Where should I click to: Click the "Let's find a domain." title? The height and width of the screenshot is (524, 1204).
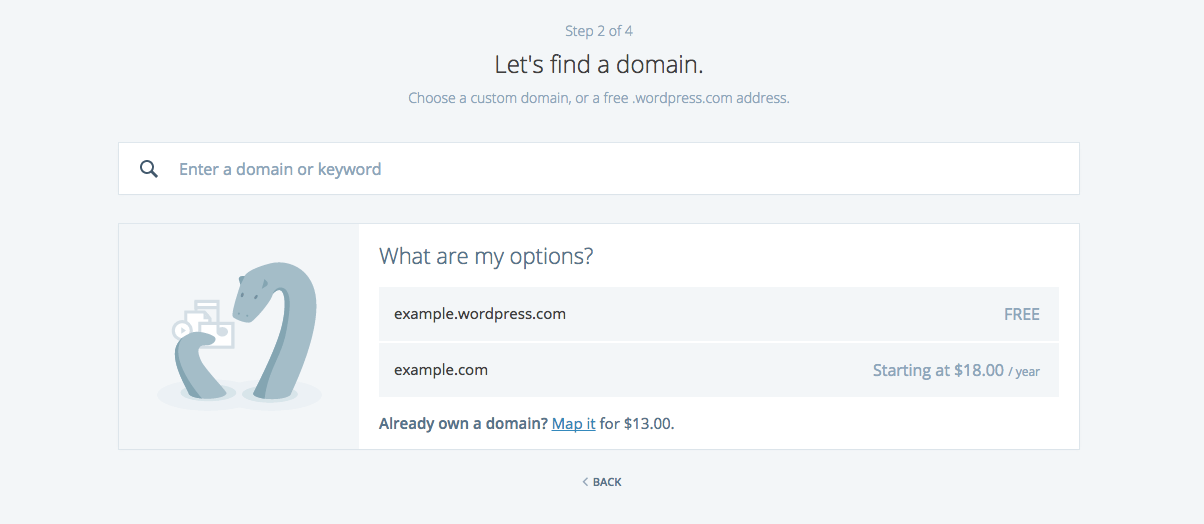599,65
